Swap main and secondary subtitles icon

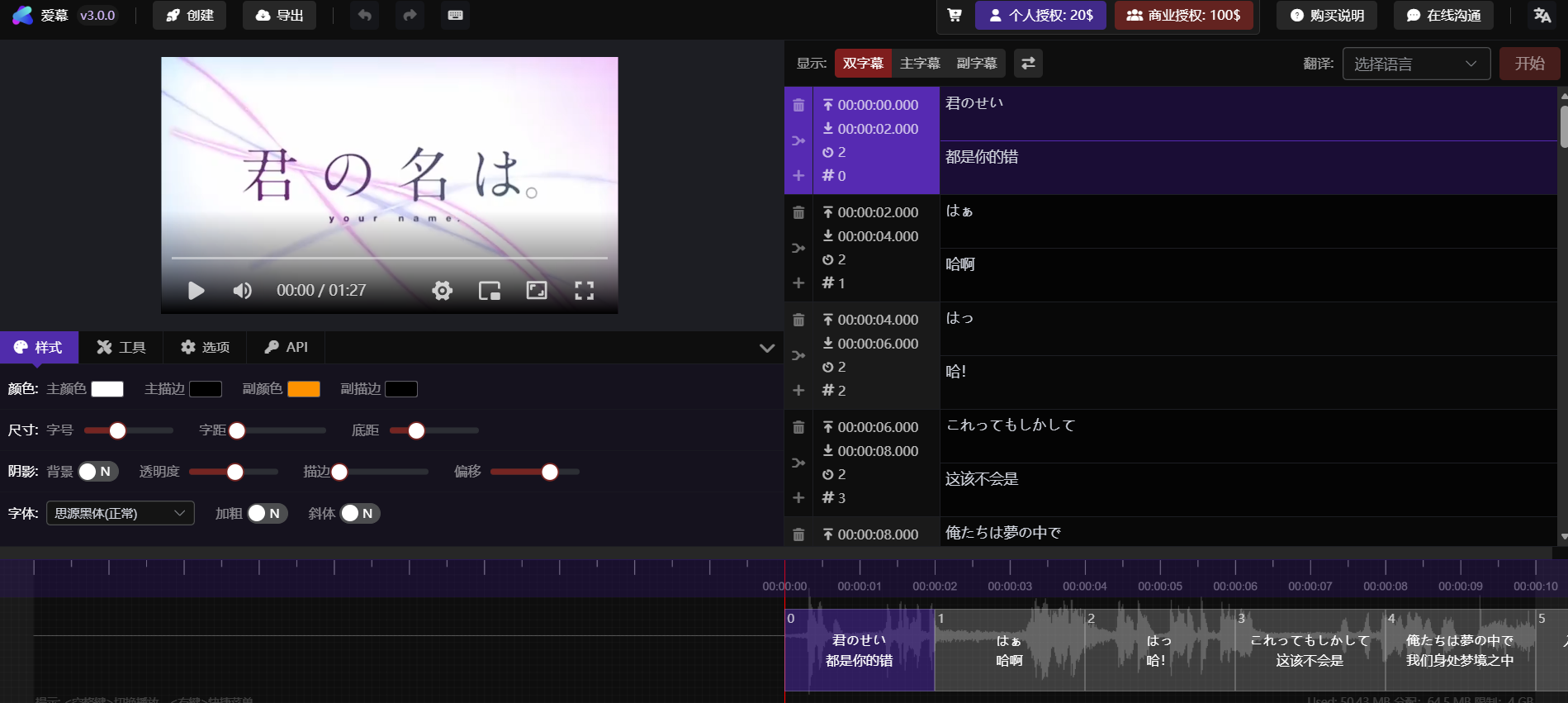pyautogui.click(x=1028, y=63)
